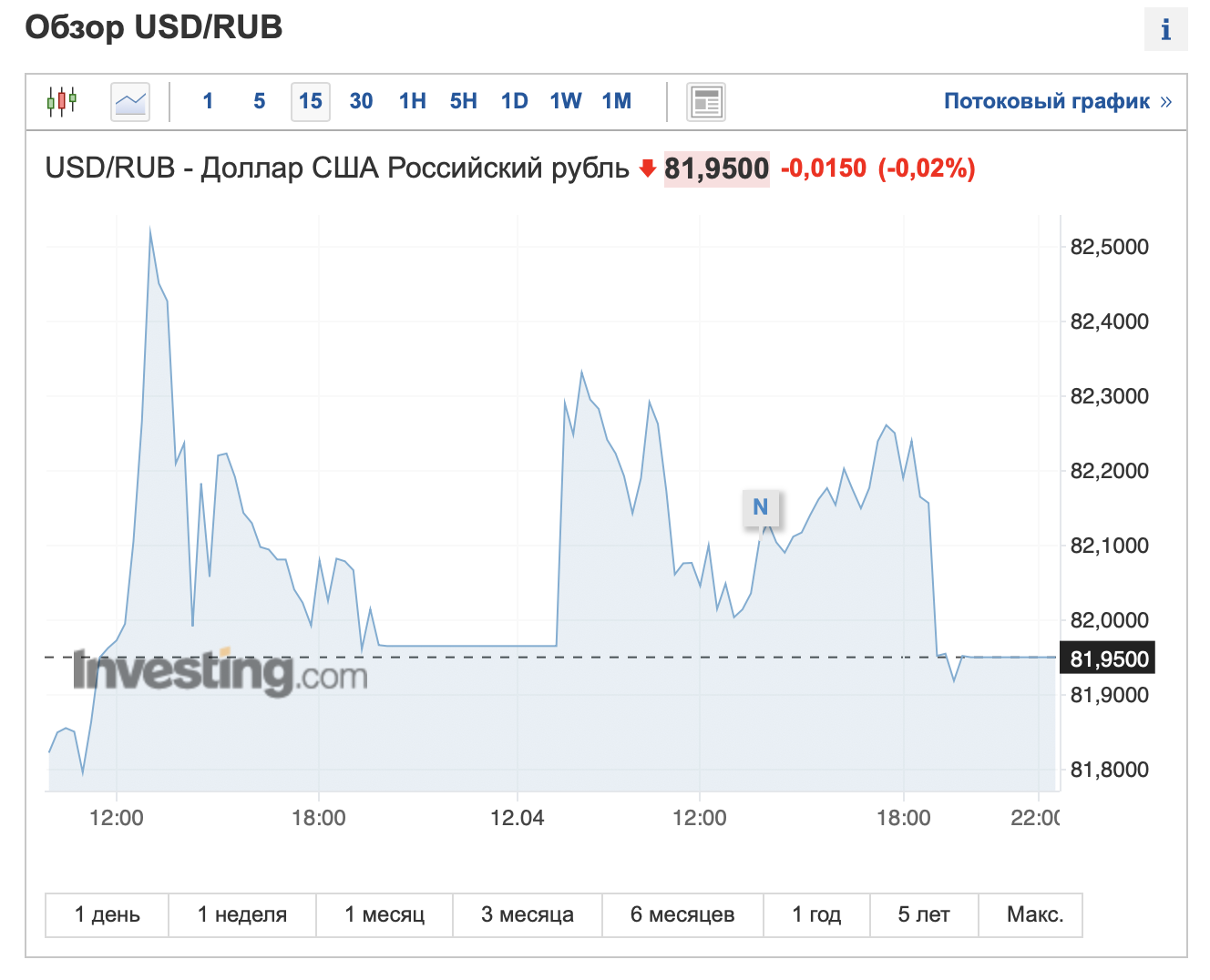Viewport: 1210px width, 980px height.
Task: Select the 30 minute interval
Action: 362,101
